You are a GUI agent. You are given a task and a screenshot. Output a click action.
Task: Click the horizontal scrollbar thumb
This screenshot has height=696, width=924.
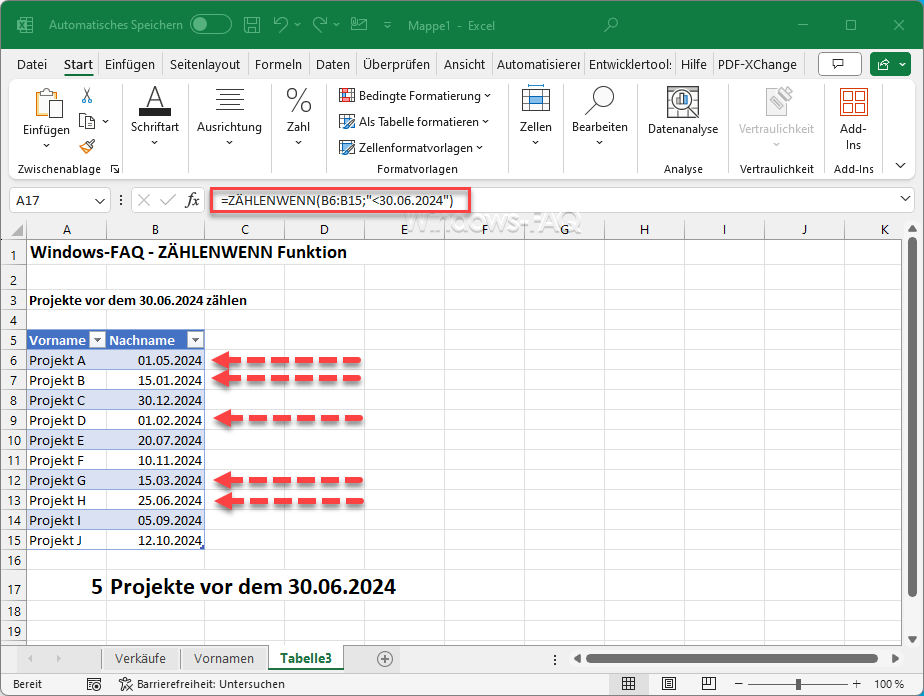point(732,658)
